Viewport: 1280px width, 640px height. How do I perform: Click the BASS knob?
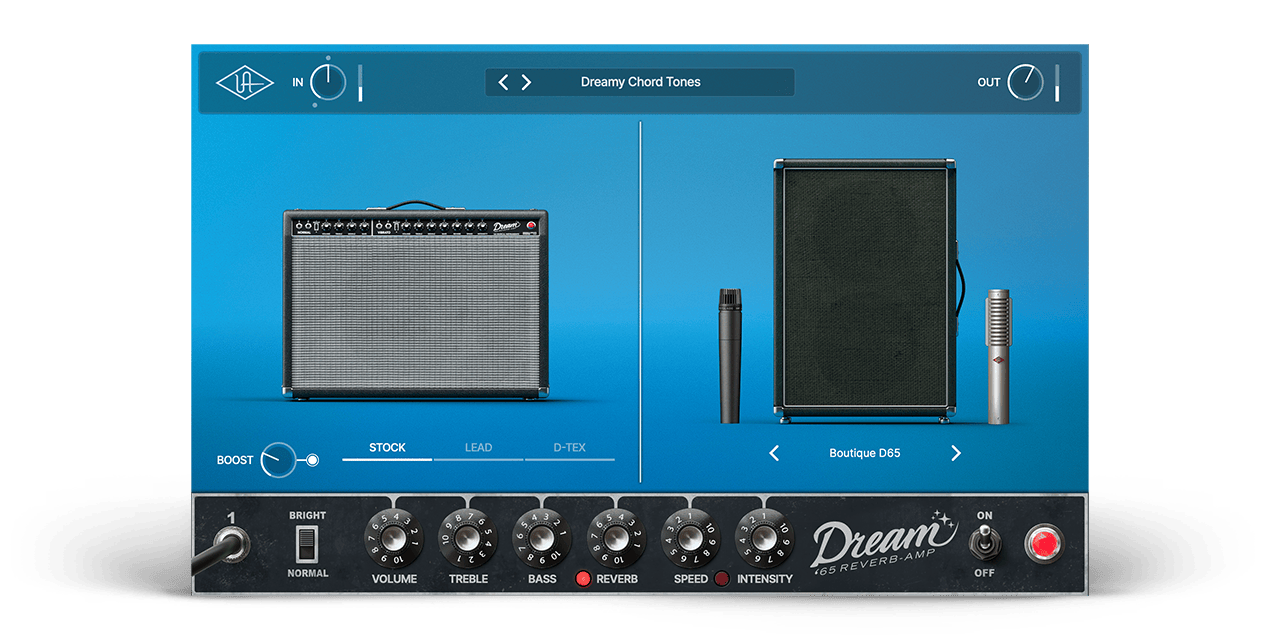pos(542,538)
